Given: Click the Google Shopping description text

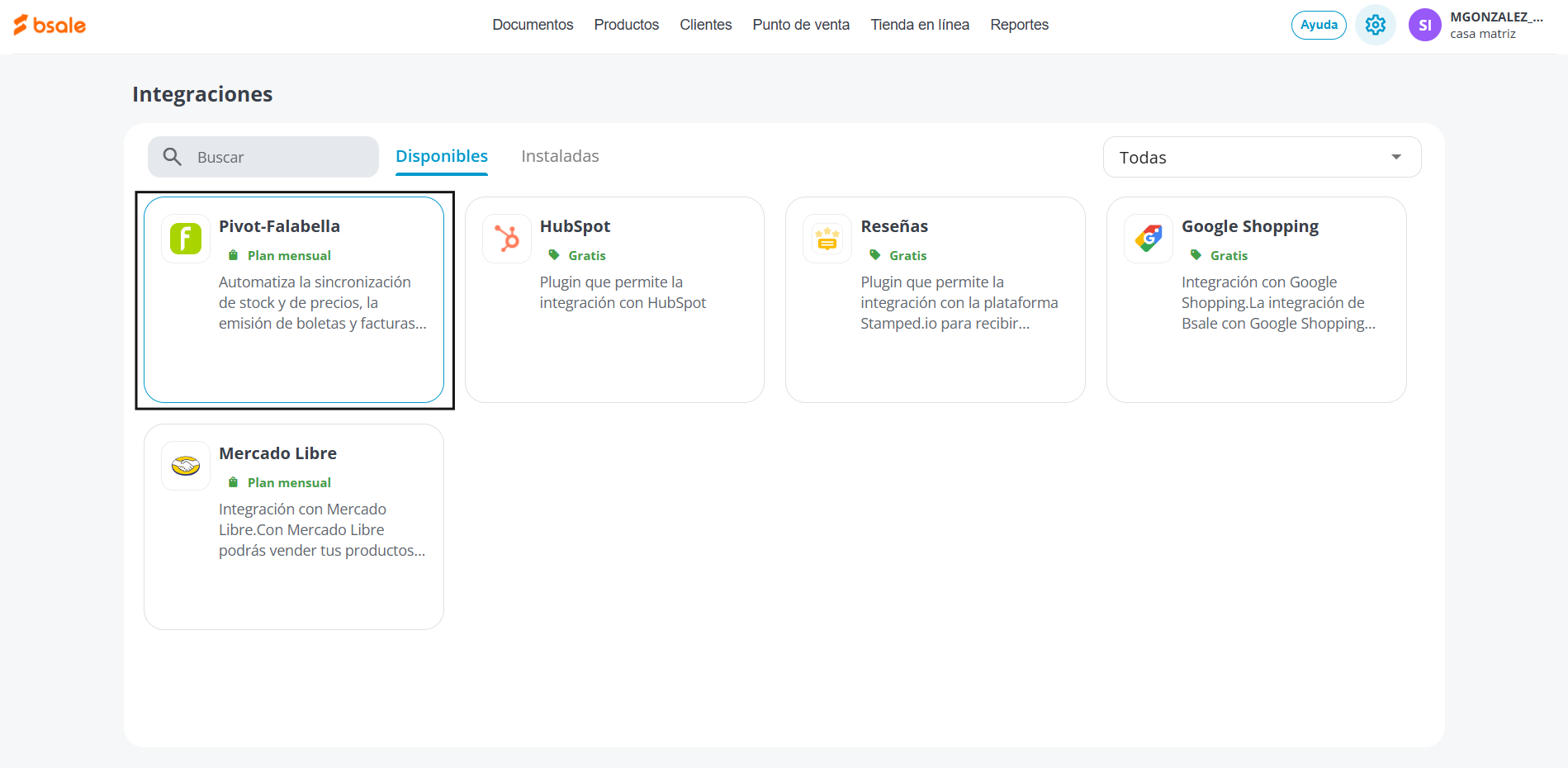Looking at the screenshot, I should point(1278,303).
